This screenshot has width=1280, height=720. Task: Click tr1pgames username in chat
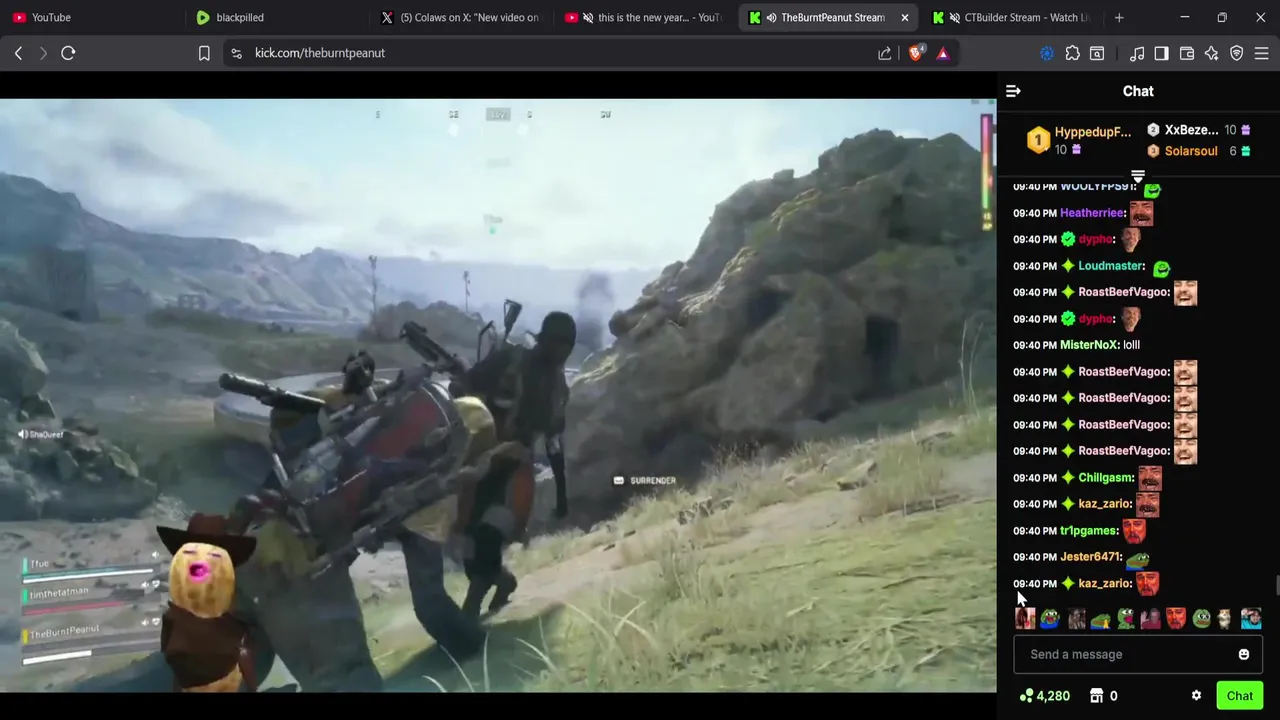pos(1089,531)
